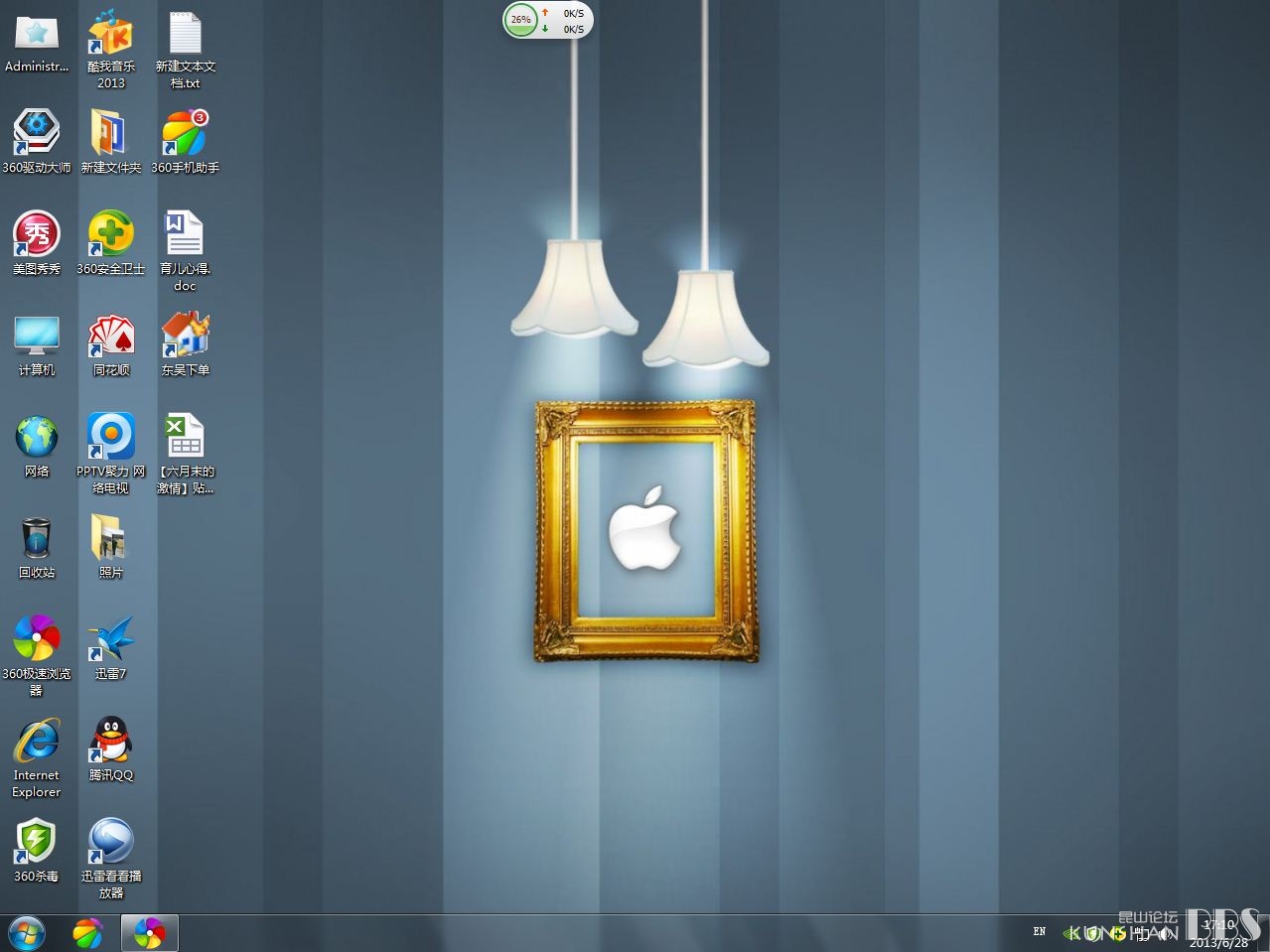Screen dimensions: 1270x952
Task: Select the 腾讯QQ penguin shortcut
Action: [111, 749]
